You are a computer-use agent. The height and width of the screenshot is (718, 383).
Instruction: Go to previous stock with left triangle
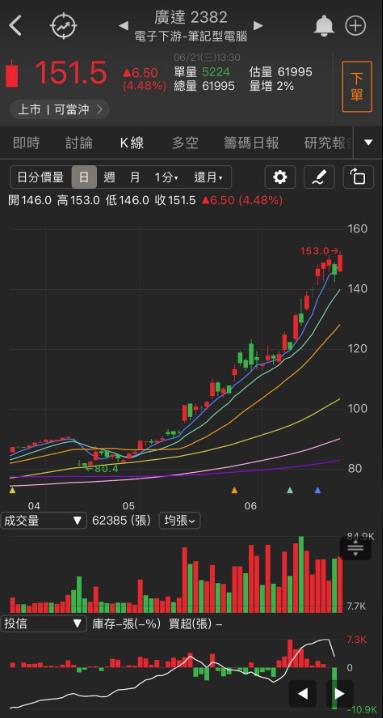click(124, 26)
